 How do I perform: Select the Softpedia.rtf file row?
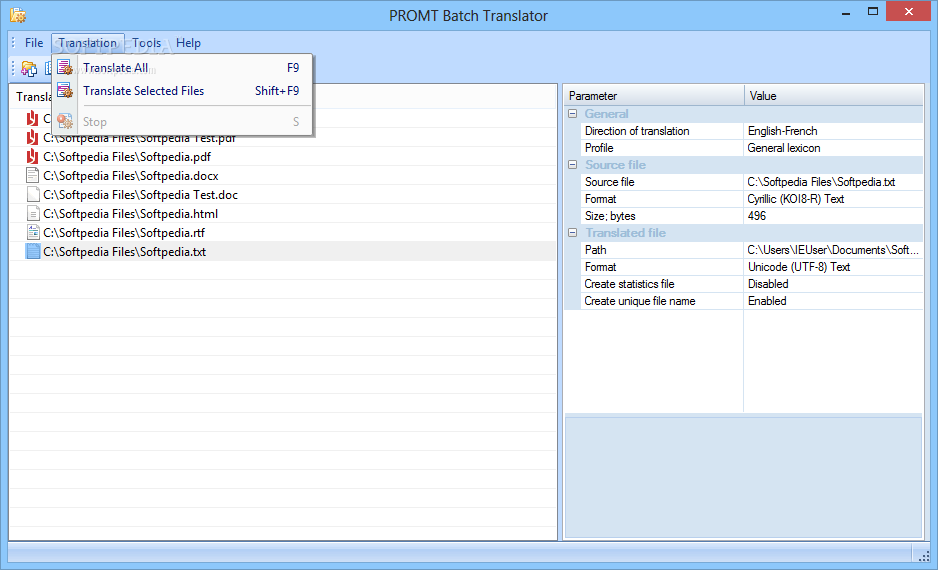click(283, 233)
